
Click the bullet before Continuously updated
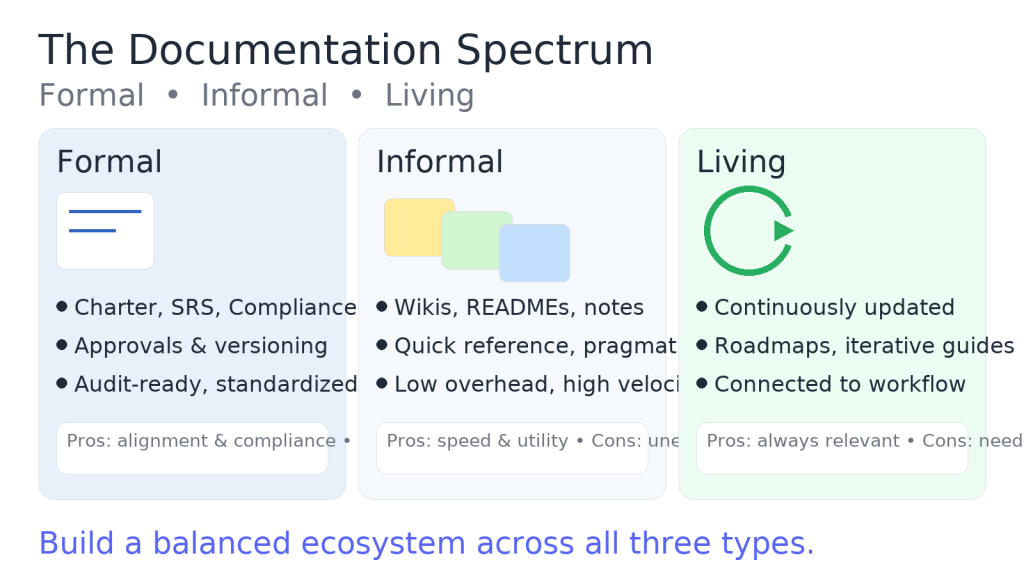702,307
